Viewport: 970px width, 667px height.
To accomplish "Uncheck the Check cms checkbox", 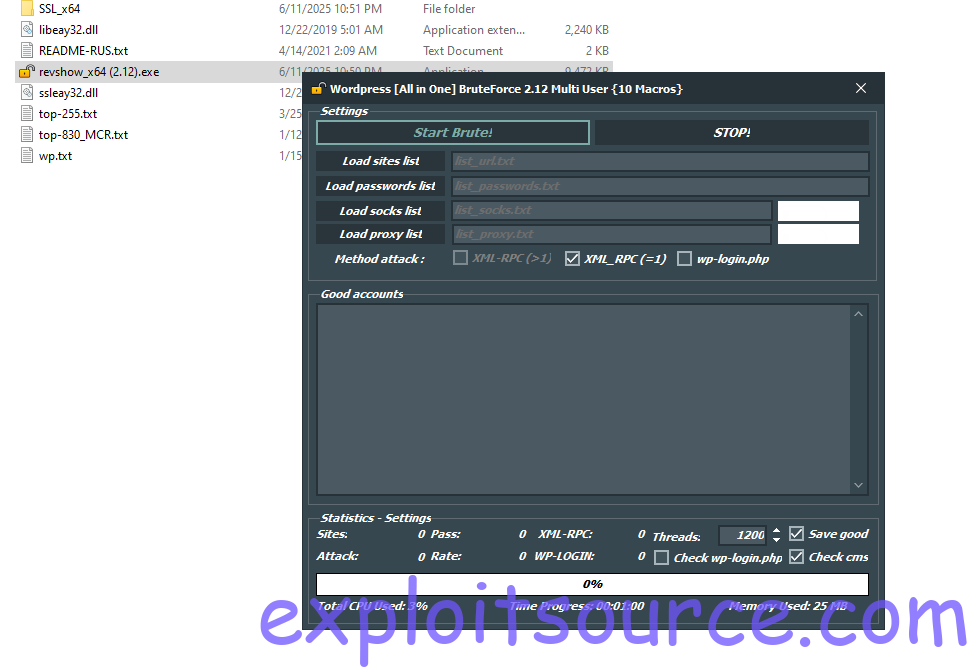I will (x=796, y=557).
